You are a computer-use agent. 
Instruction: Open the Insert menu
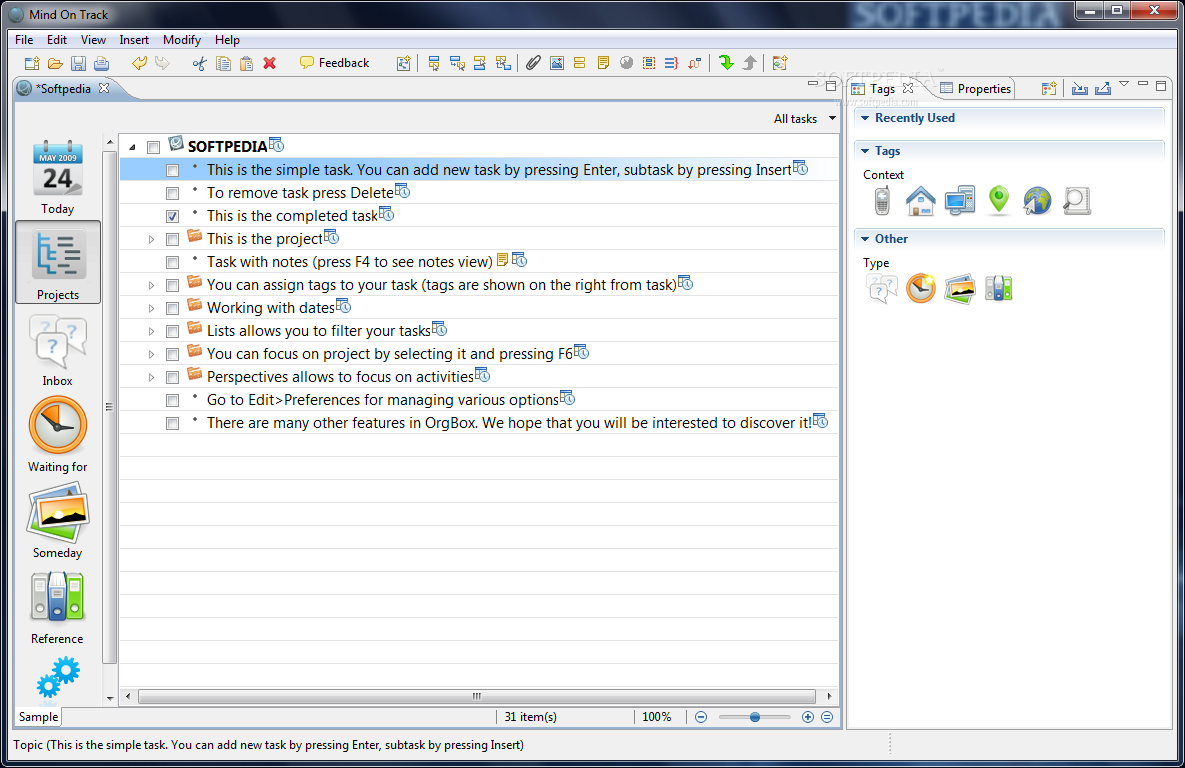[x=134, y=40]
